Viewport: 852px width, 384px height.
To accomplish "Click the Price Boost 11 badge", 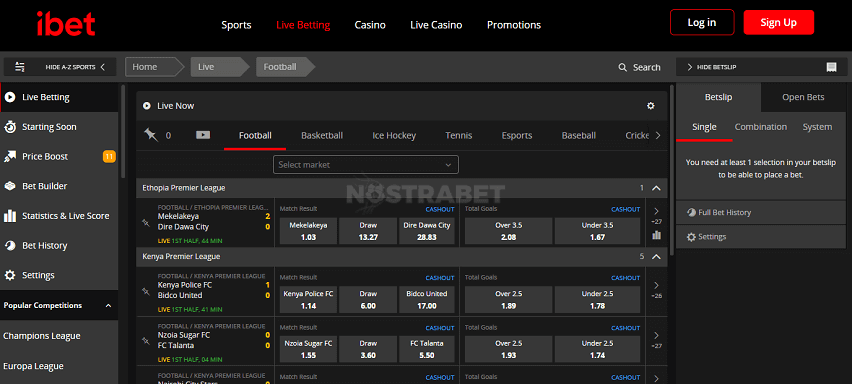I will [109, 157].
